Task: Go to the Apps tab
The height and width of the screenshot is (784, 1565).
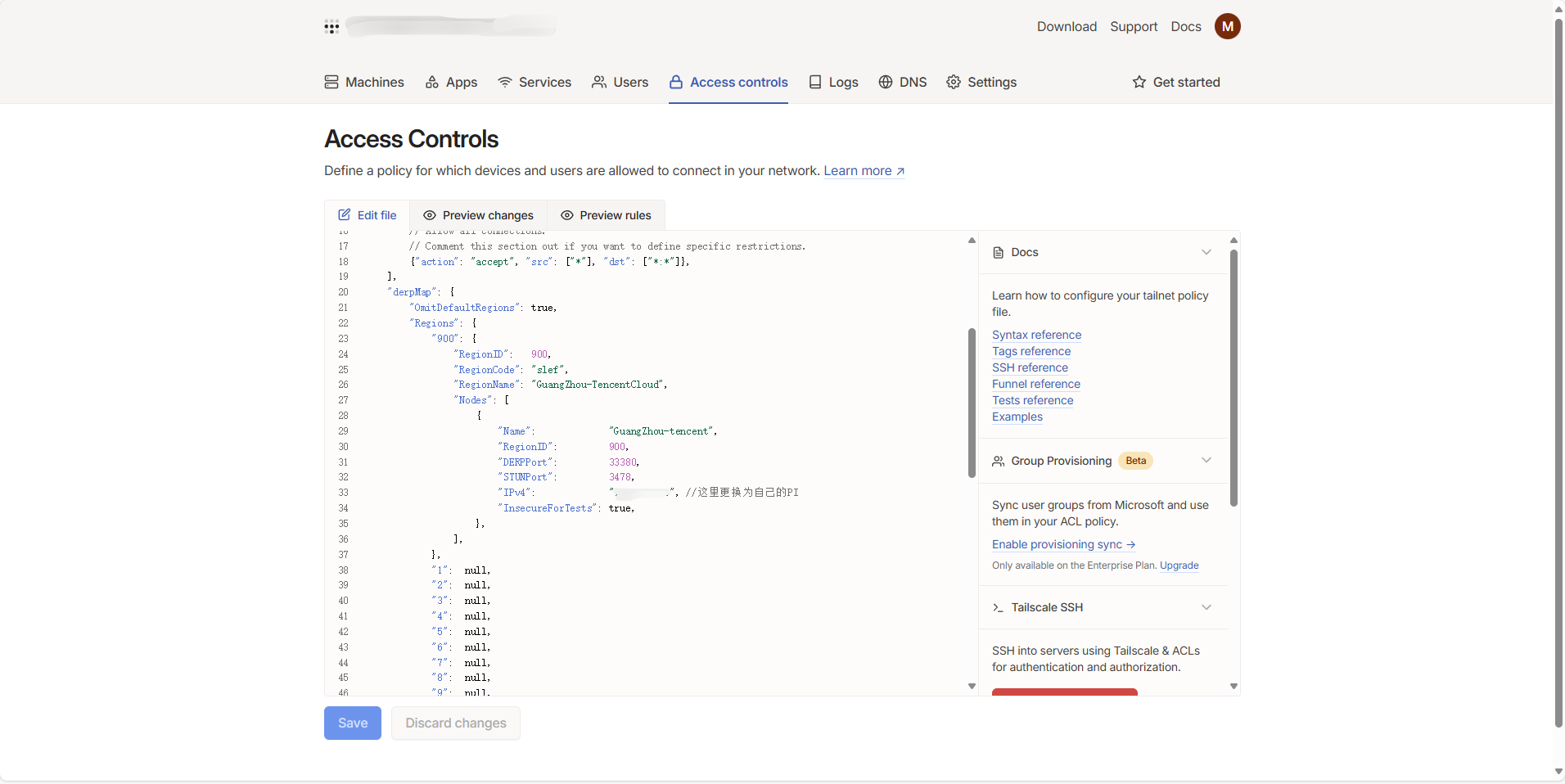Action: click(451, 82)
